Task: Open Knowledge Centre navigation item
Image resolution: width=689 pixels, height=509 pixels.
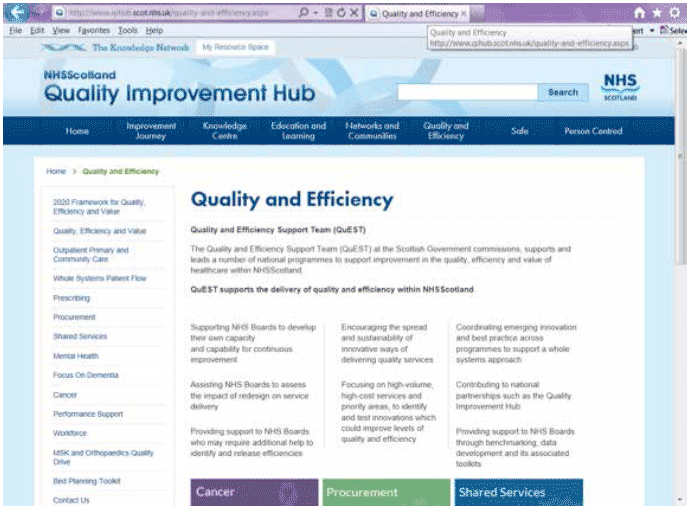Action: [225, 131]
